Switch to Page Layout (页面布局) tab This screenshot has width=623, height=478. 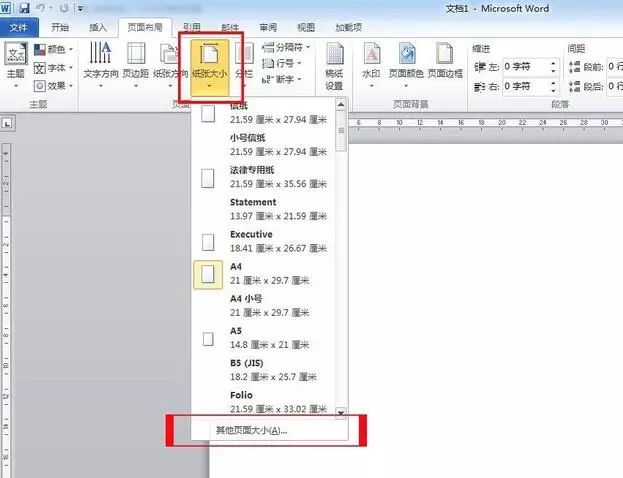point(145,27)
